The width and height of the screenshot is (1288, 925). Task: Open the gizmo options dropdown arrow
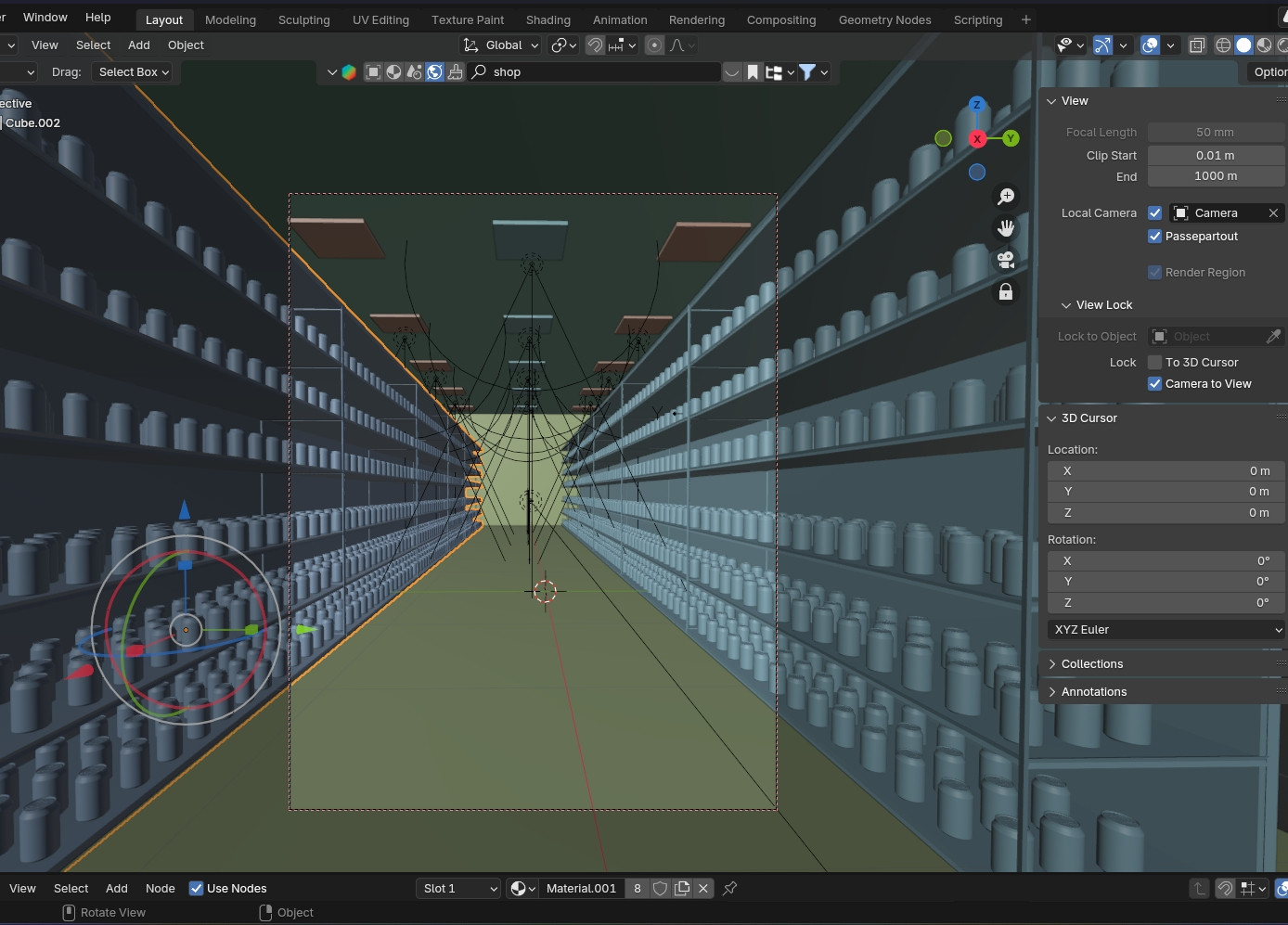(x=1124, y=45)
